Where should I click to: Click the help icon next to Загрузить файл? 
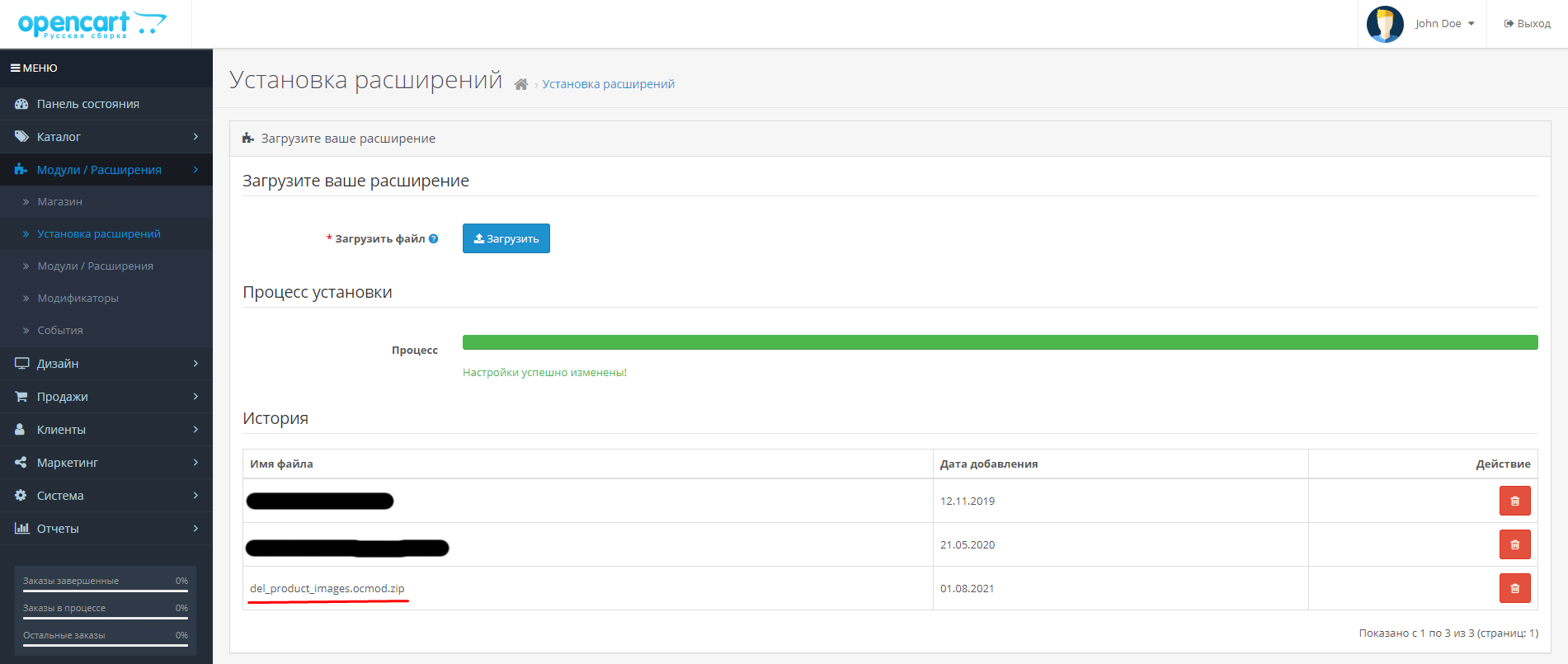tap(434, 239)
